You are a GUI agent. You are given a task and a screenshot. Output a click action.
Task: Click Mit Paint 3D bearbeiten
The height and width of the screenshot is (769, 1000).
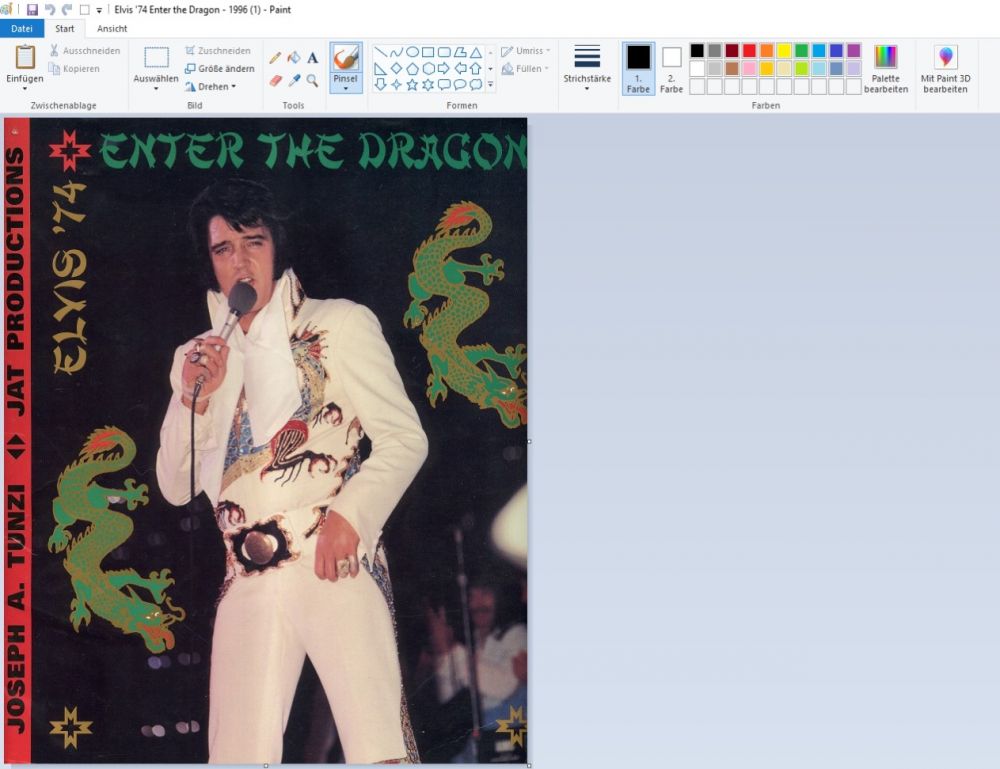[945, 69]
